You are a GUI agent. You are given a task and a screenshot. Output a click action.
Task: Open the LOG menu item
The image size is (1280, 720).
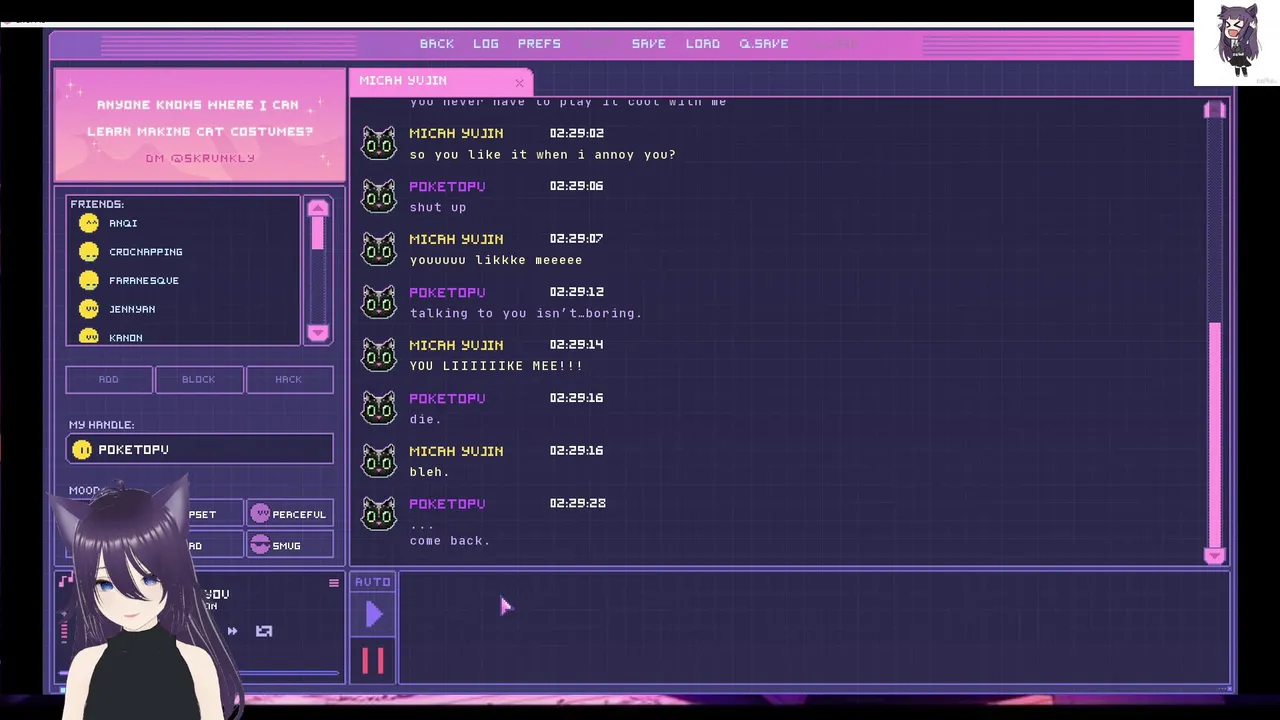coord(486,44)
